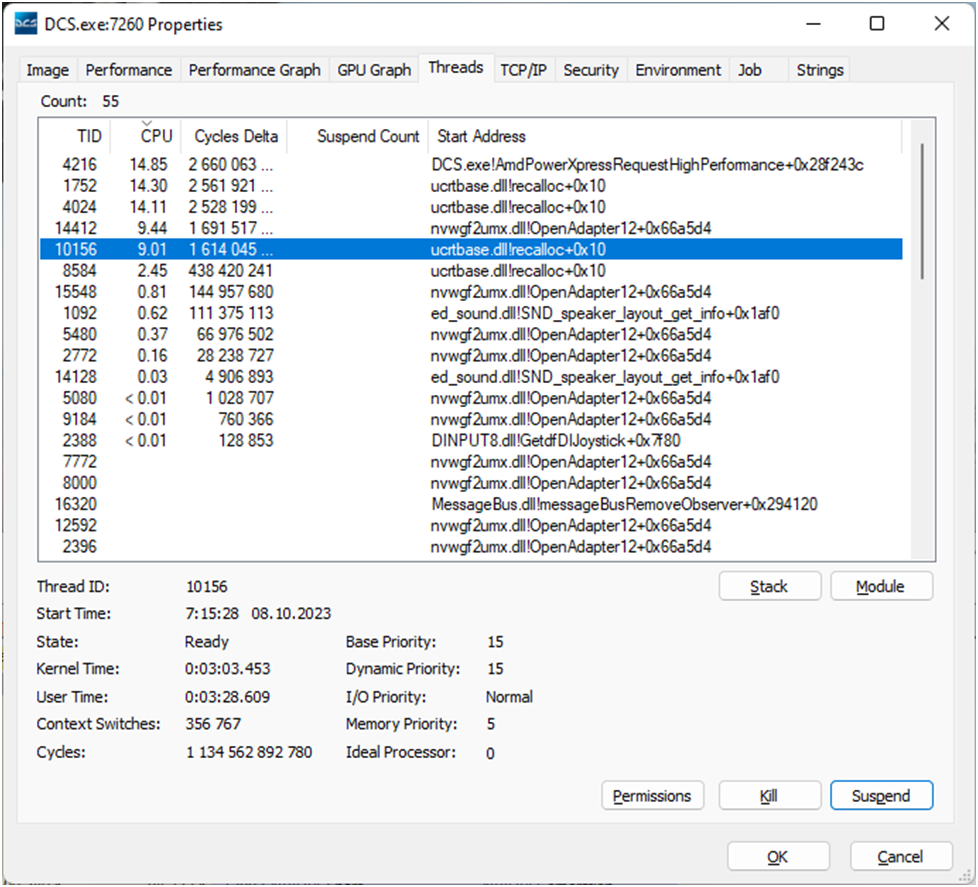Screen dimensions: 978x887
Task: Open the Environment tab
Action: click(x=678, y=70)
